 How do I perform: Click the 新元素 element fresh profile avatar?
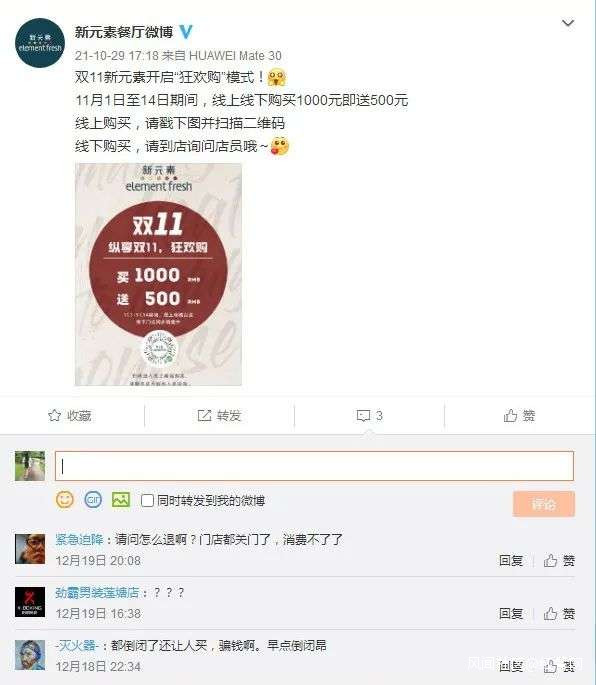(x=40, y=43)
